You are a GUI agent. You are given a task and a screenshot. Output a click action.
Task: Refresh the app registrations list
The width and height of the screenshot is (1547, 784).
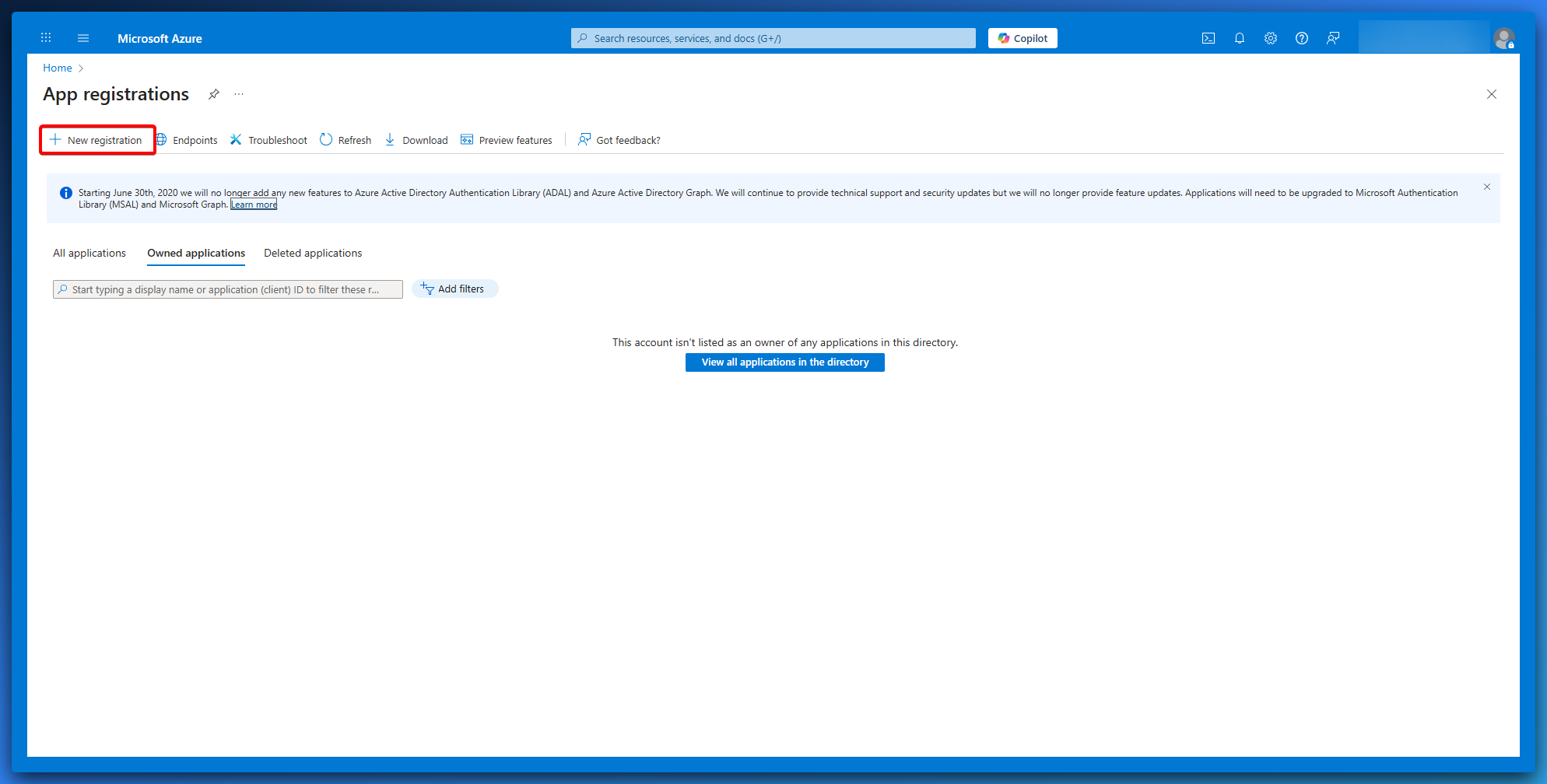coord(346,140)
